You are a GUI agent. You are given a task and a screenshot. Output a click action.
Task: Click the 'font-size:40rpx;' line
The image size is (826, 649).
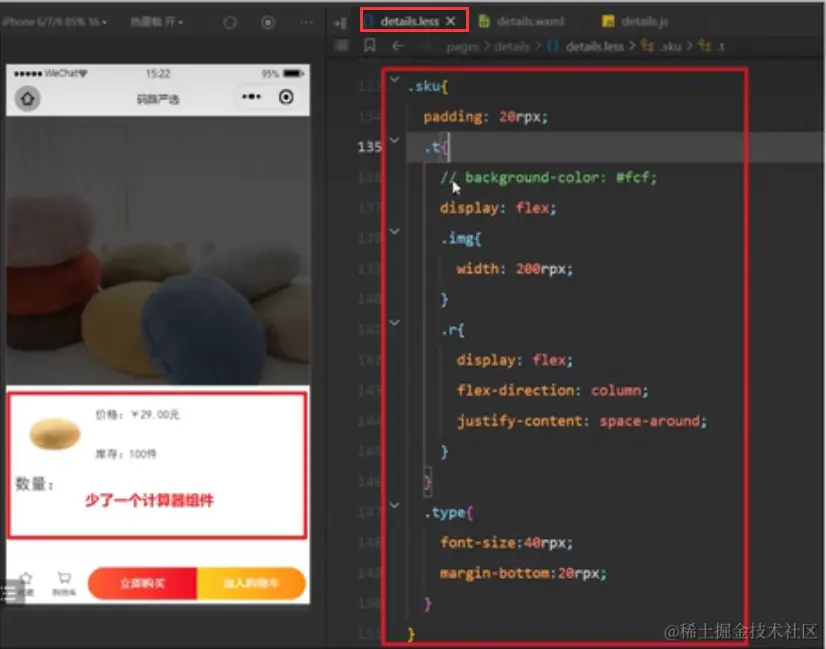click(506, 543)
